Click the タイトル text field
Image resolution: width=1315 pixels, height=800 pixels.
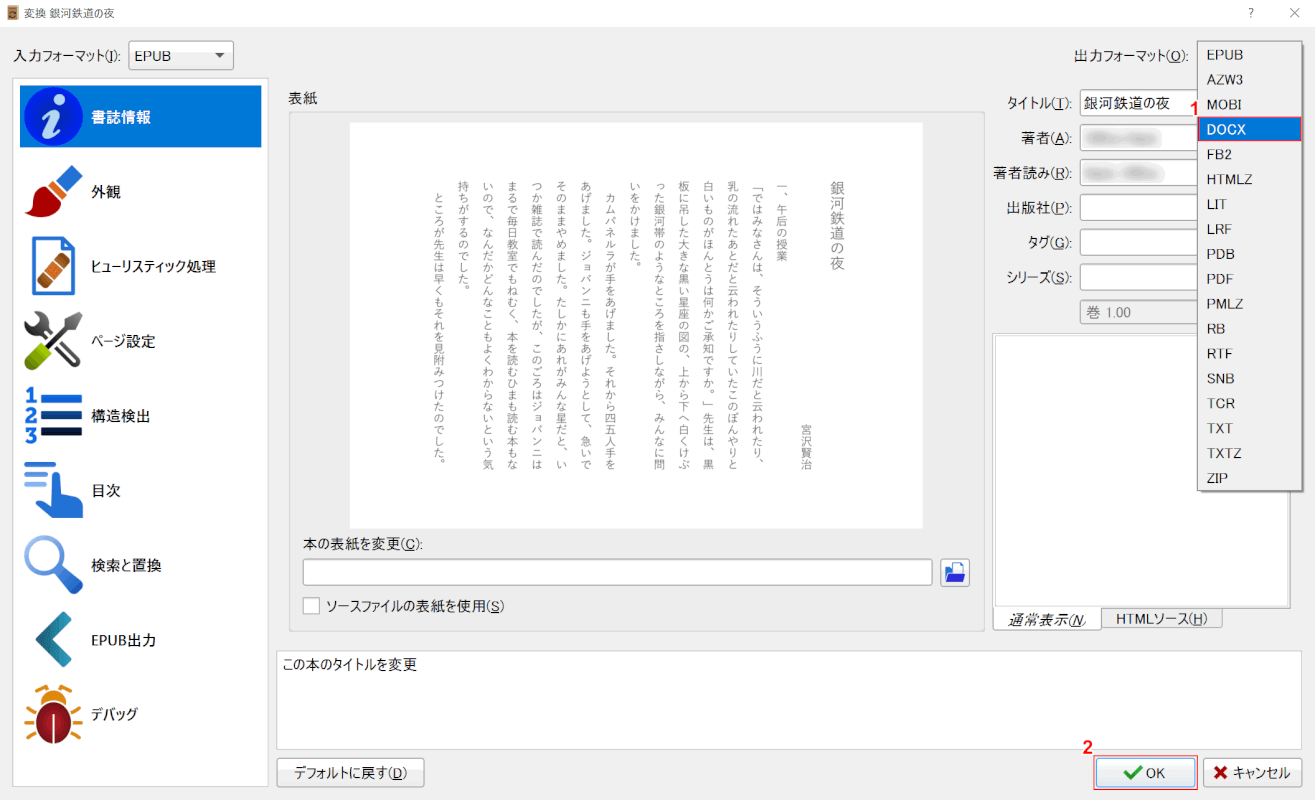tap(1135, 103)
